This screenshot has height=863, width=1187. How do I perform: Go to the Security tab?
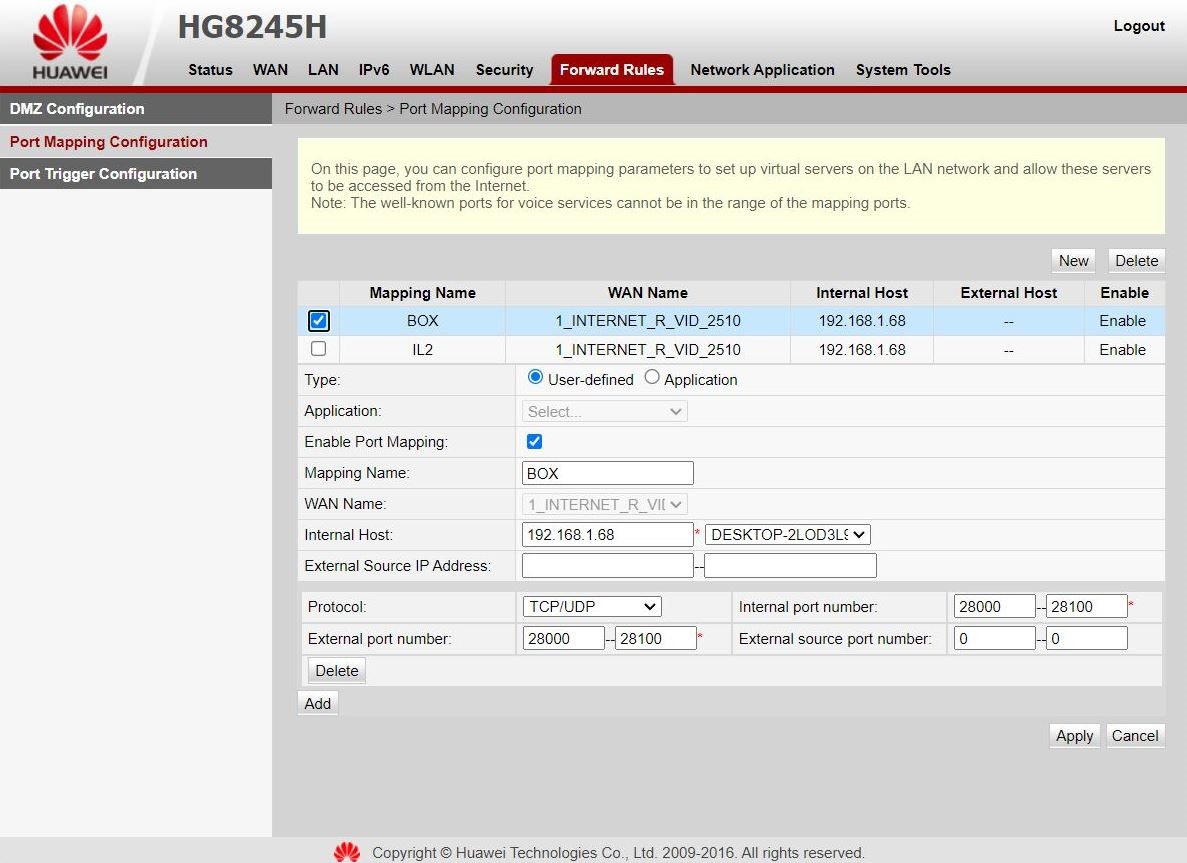(x=504, y=70)
